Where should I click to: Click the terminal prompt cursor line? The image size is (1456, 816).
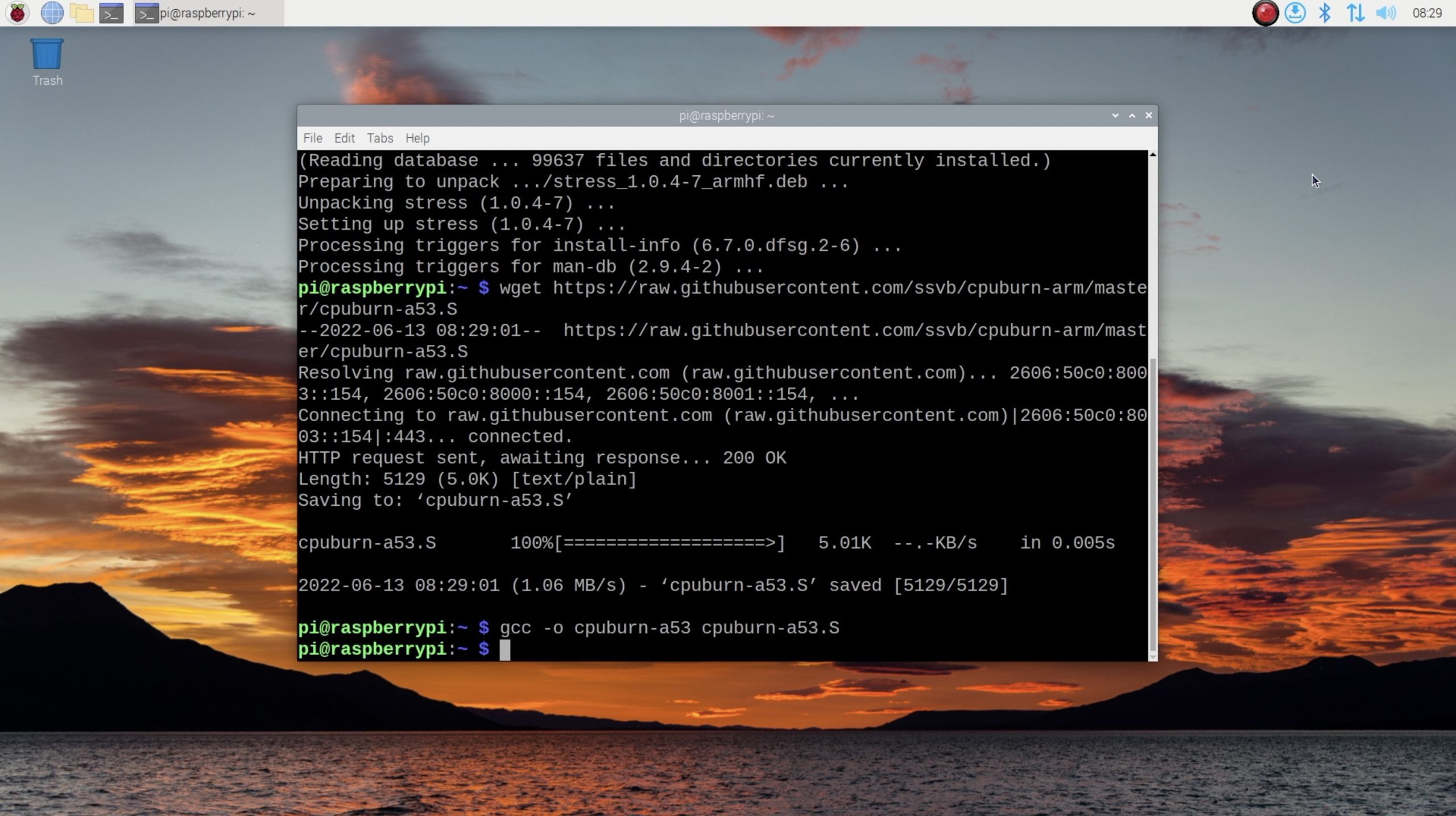click(x=505, y=649)
